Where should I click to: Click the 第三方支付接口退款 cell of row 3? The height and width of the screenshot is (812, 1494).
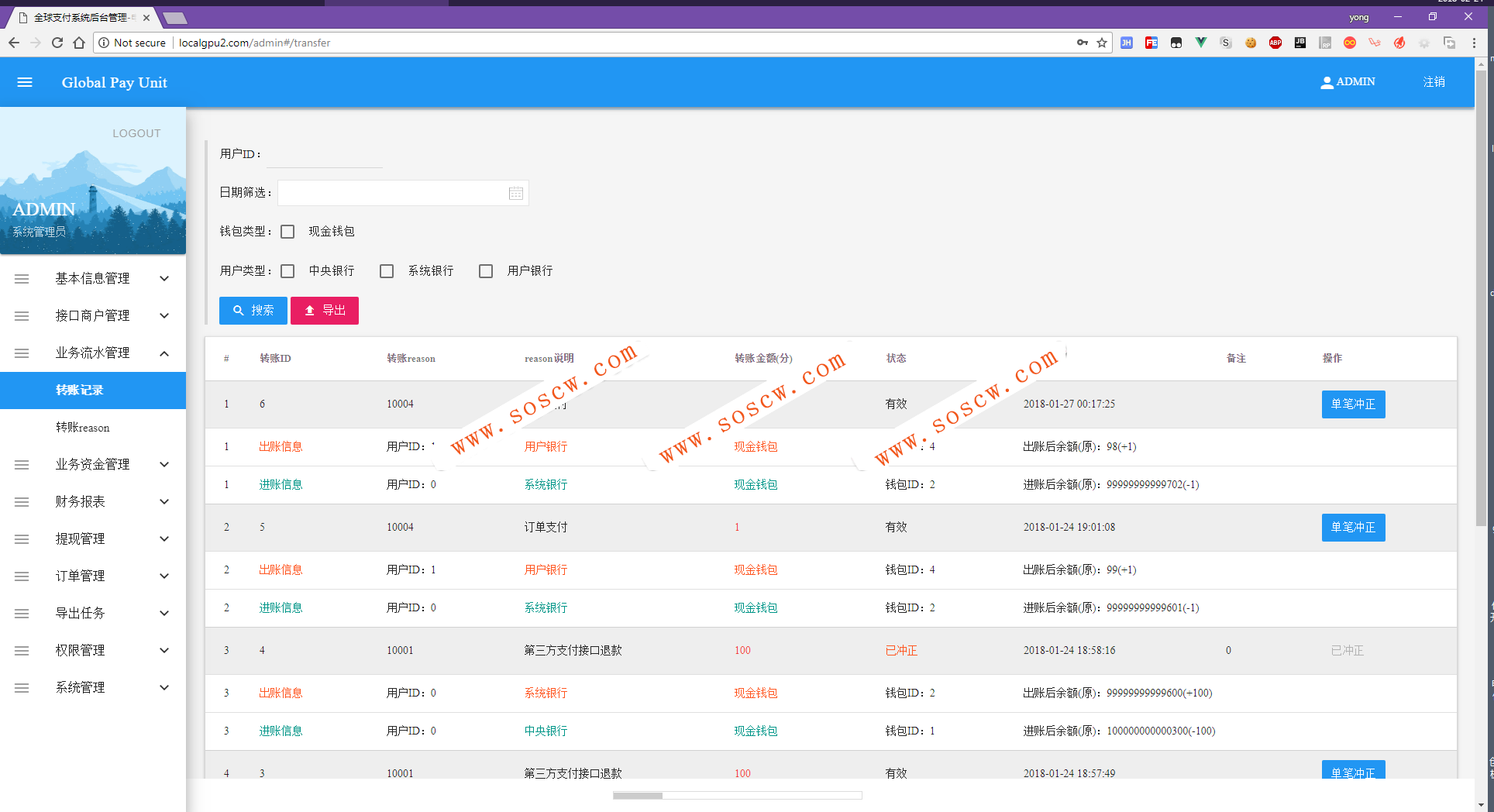tap(573, 651)
